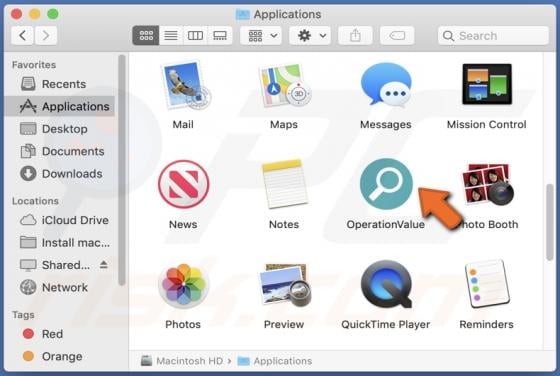Click the OperationValue label text
This screenshot has height=376, width=560.
[385, 225]
